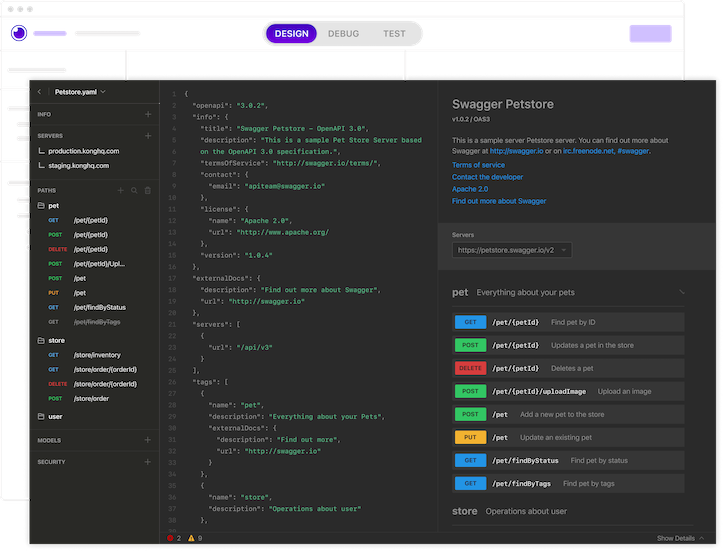The image size is (723, 551).
Task: Search paths using the magnifier icon
Action: click(135, 189)
